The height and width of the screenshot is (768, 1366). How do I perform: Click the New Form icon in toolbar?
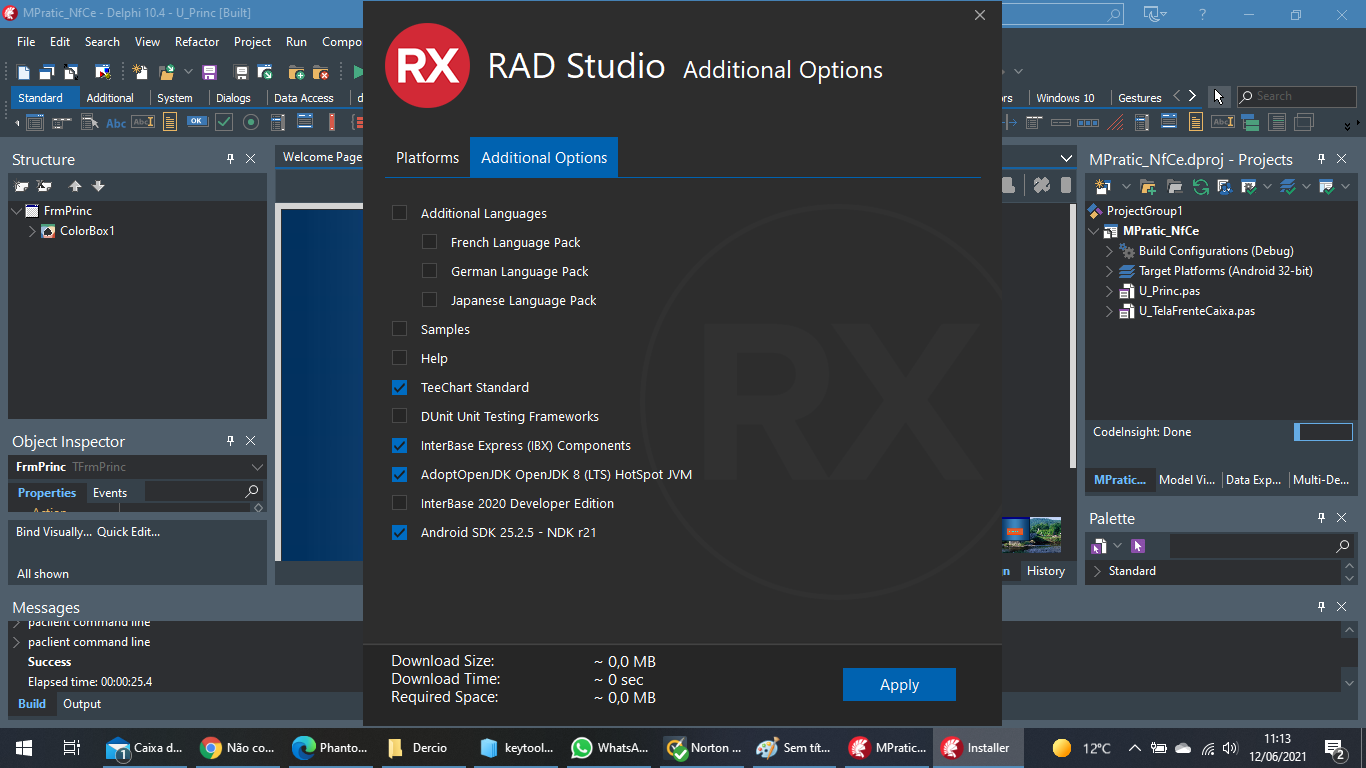[102, 72]
